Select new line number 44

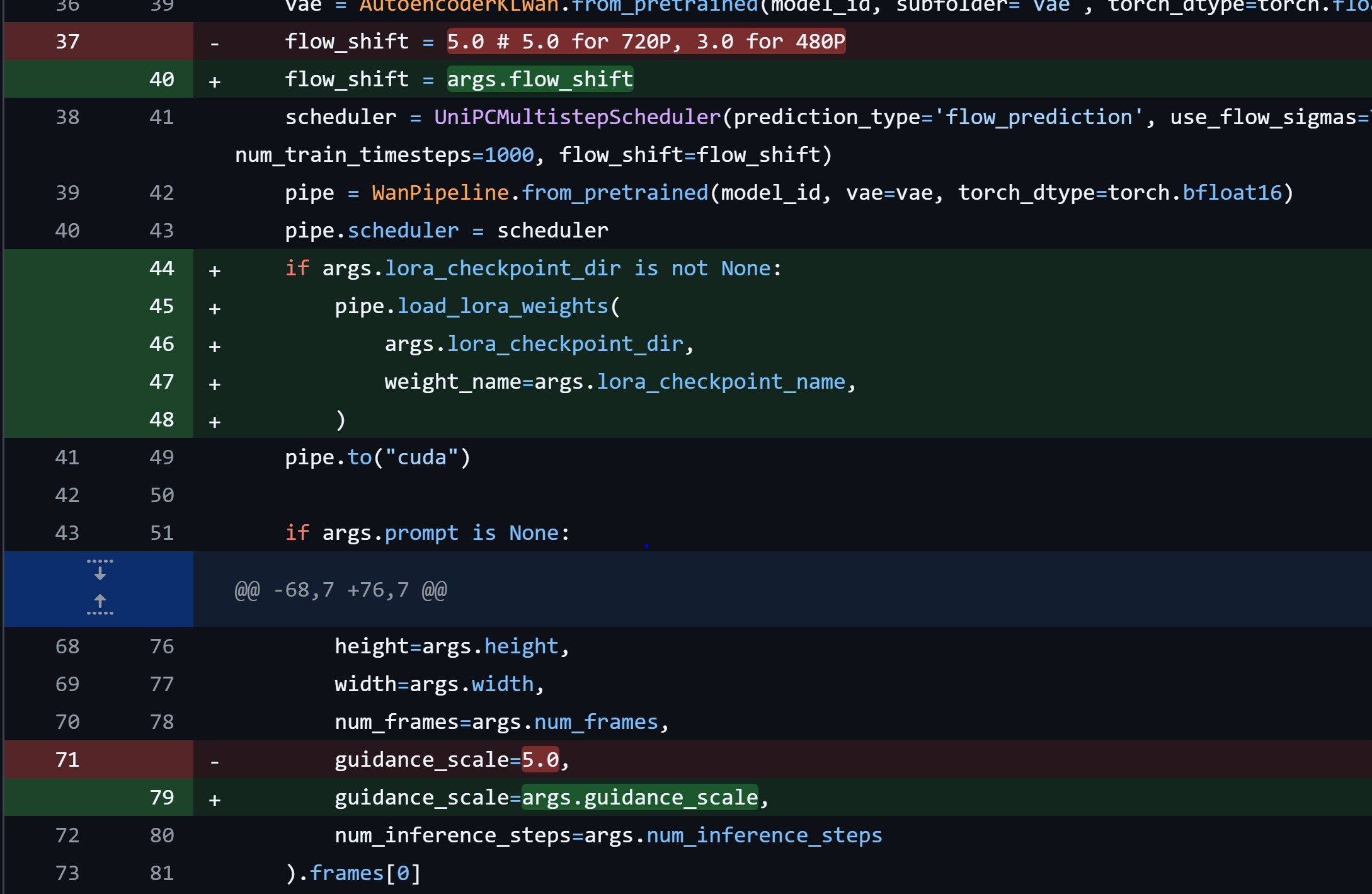(x=162, y=268)
